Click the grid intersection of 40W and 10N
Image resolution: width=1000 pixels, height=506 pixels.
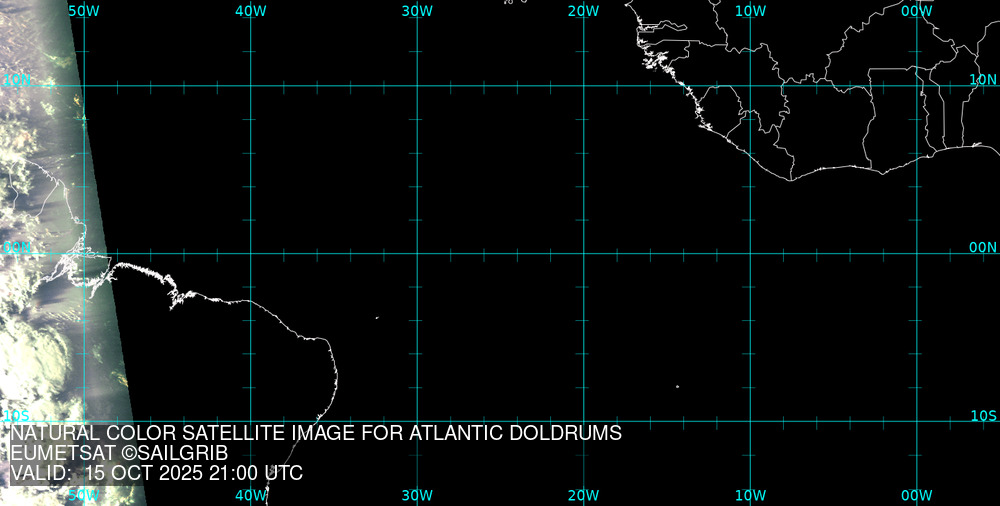click(x=250, y=86)
